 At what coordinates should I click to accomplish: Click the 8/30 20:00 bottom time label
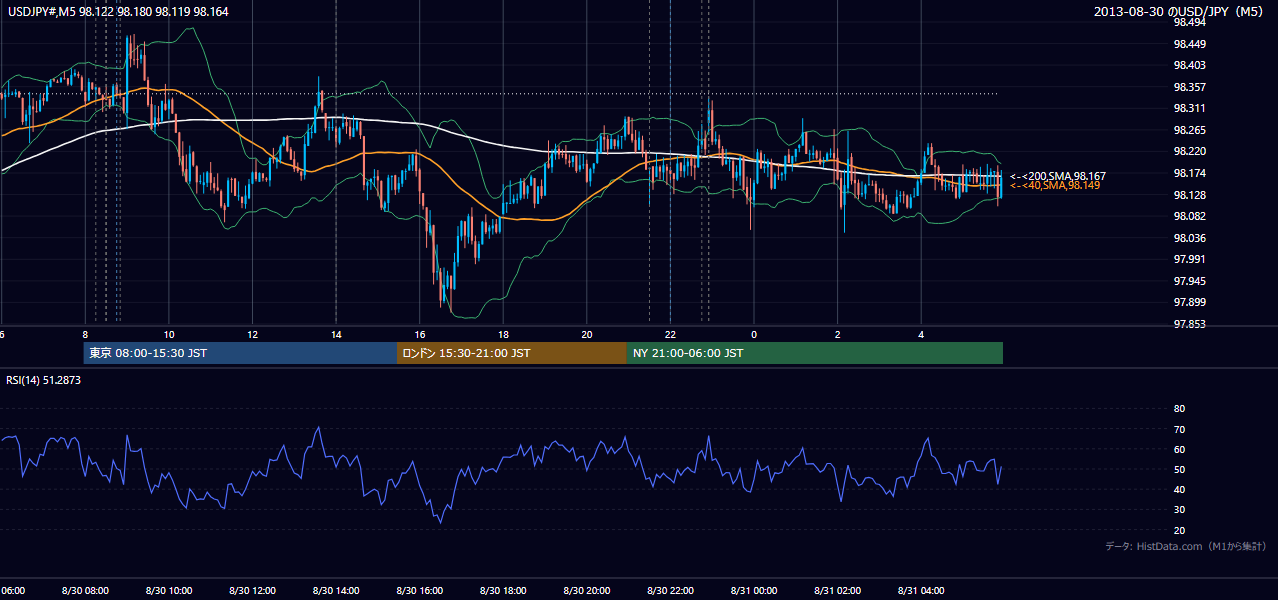tap(587, 591)
